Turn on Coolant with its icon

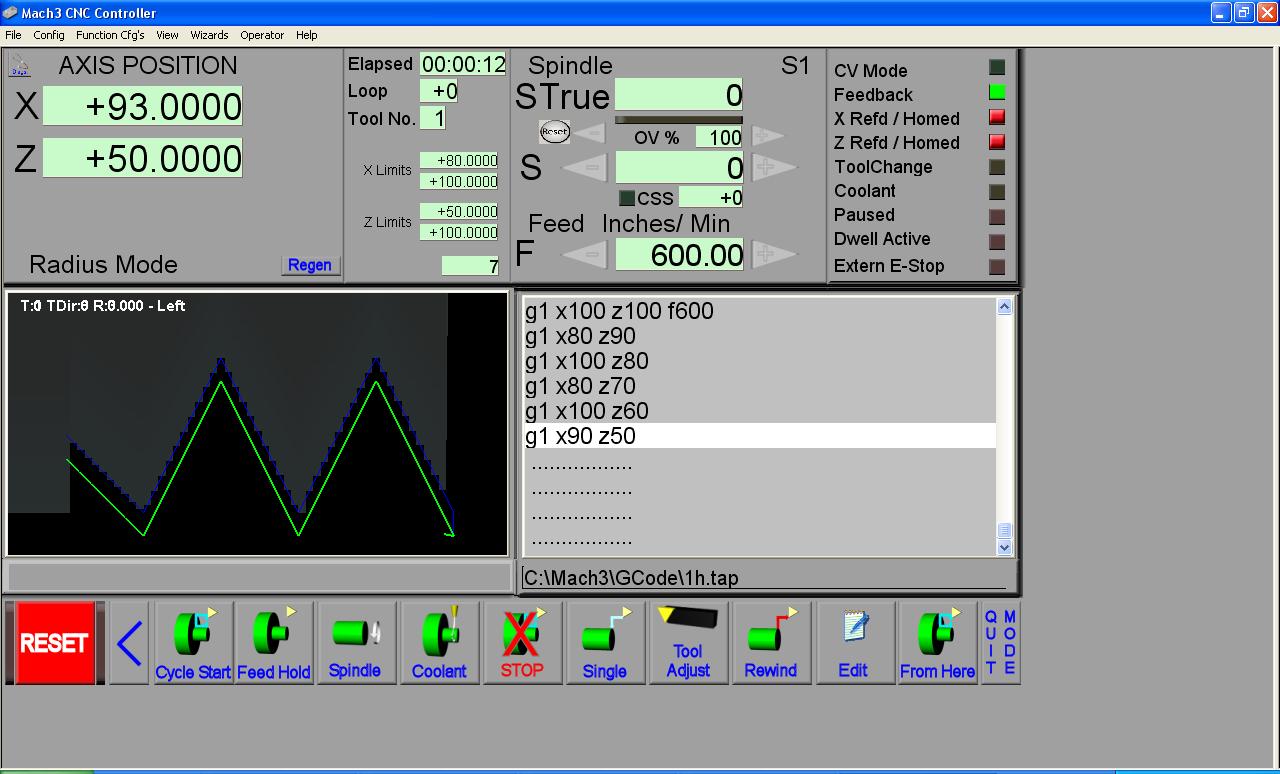point(439,643)
